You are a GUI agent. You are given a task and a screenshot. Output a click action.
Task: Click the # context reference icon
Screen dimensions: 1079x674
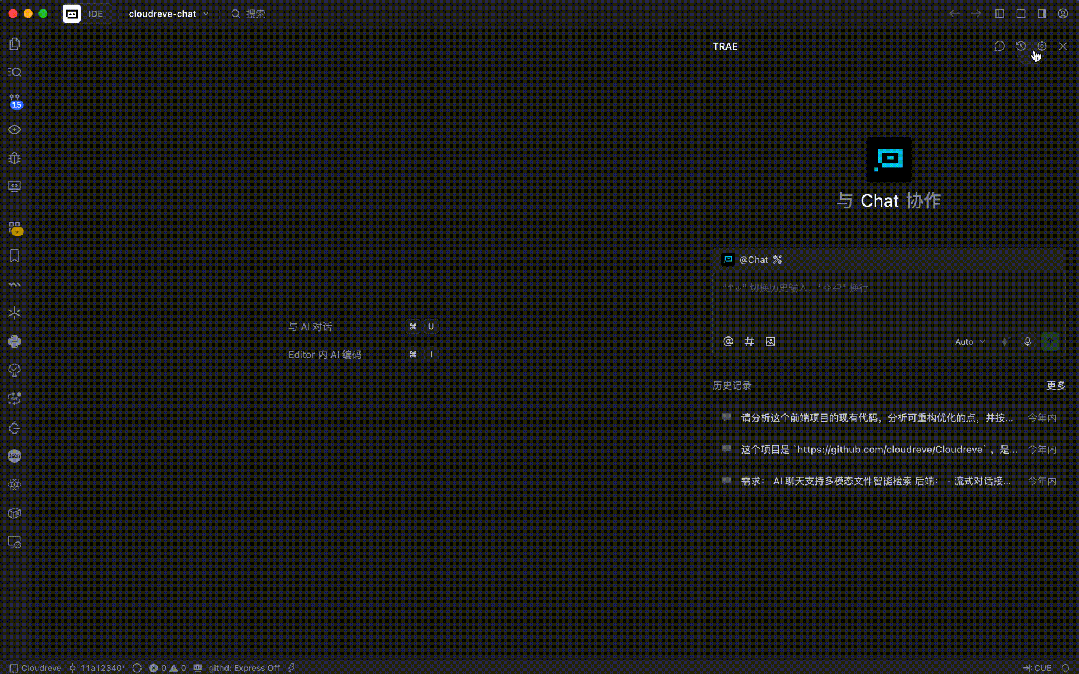click(749, 341)
